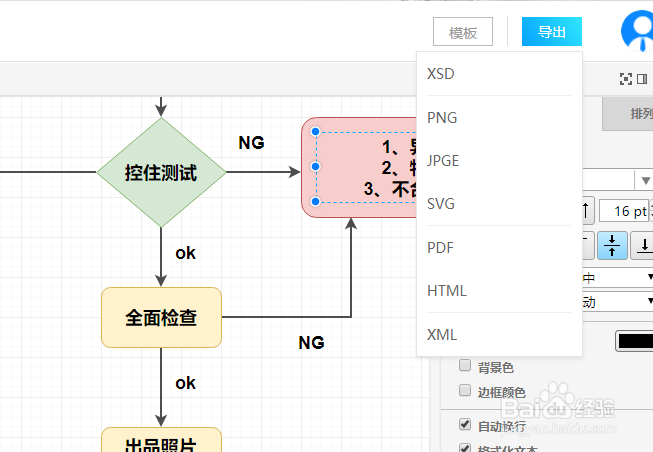653x452 pixels.
Task: Choose XSD from the export menu
Action: click(x=499, y=74)
